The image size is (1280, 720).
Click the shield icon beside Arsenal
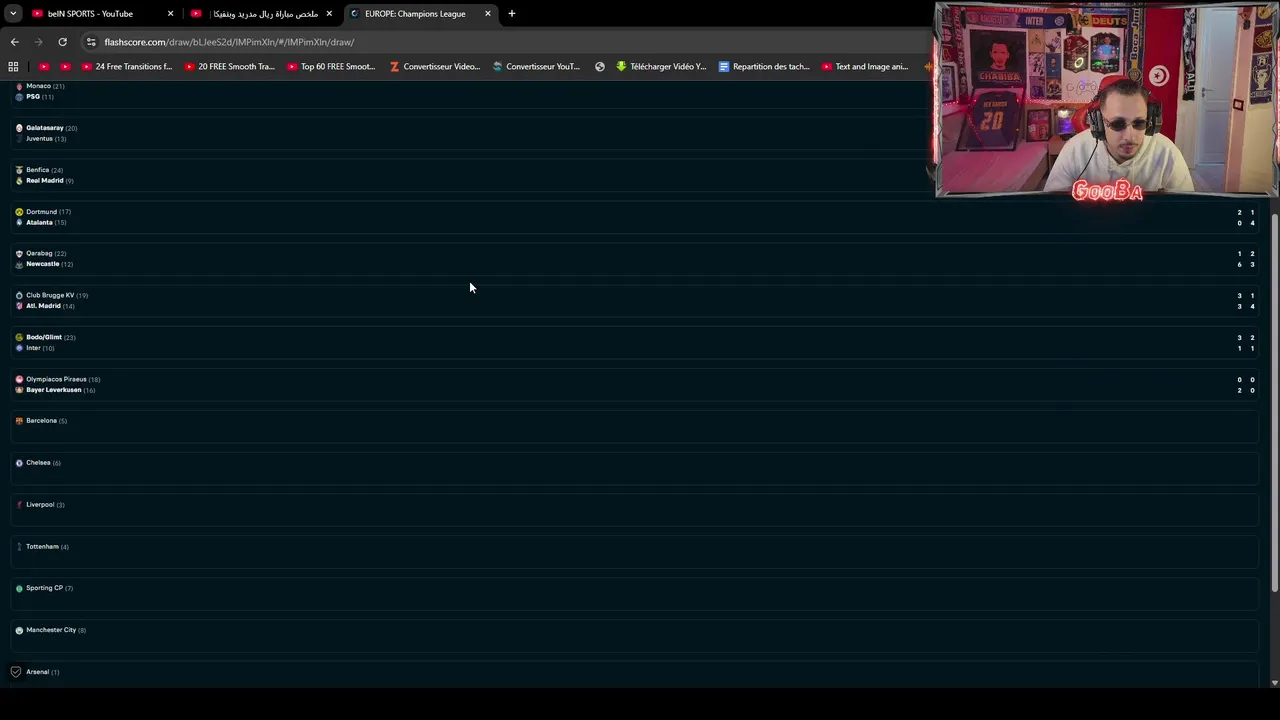coord(15,672)
